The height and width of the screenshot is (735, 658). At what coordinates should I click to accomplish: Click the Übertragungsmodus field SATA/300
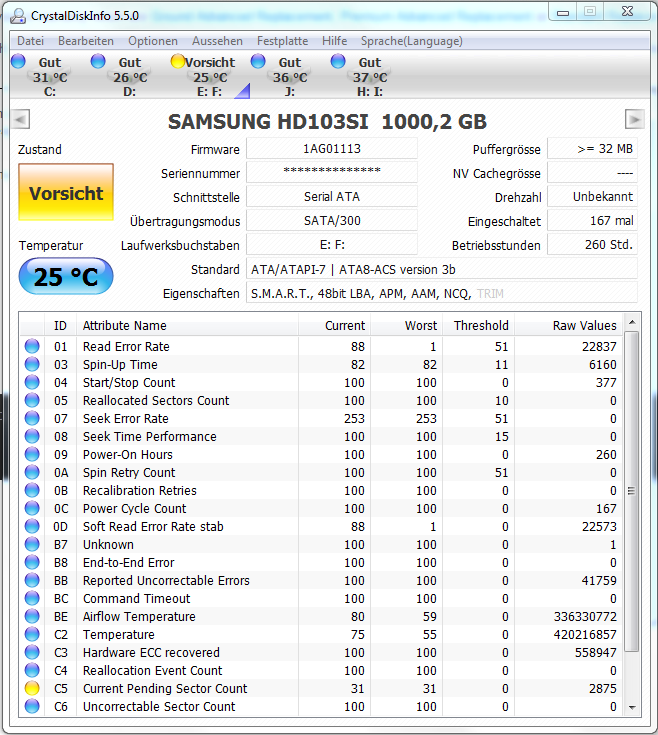point(332,221)
